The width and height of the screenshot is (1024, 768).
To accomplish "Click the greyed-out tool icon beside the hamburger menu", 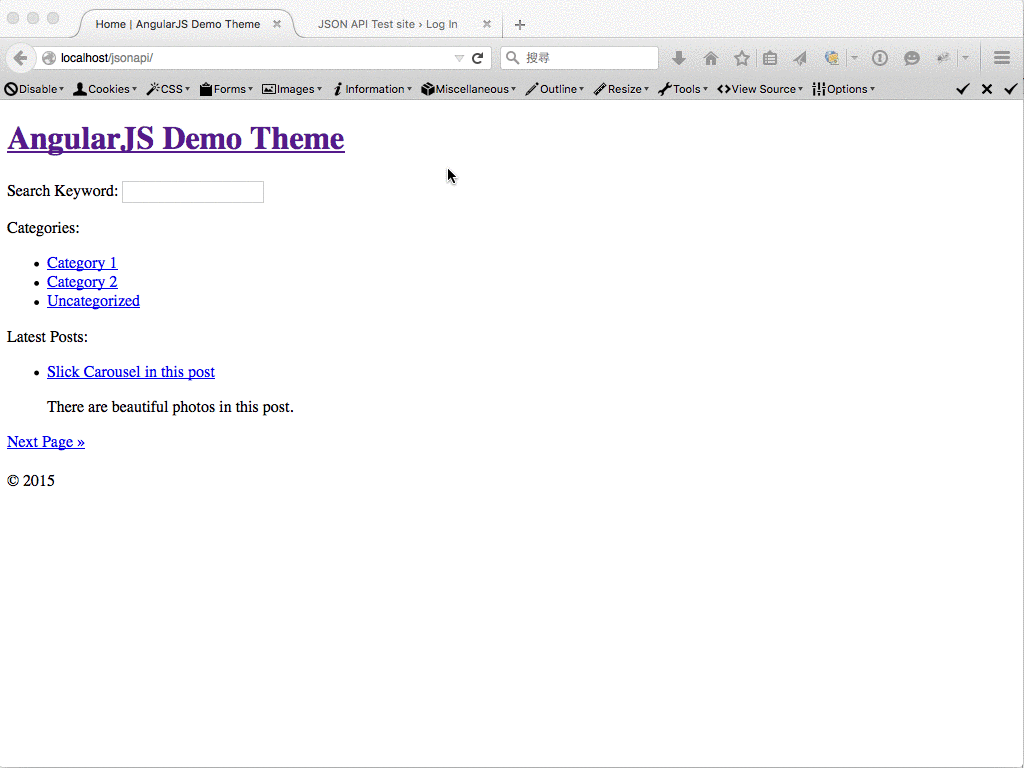I will (943, 58).
